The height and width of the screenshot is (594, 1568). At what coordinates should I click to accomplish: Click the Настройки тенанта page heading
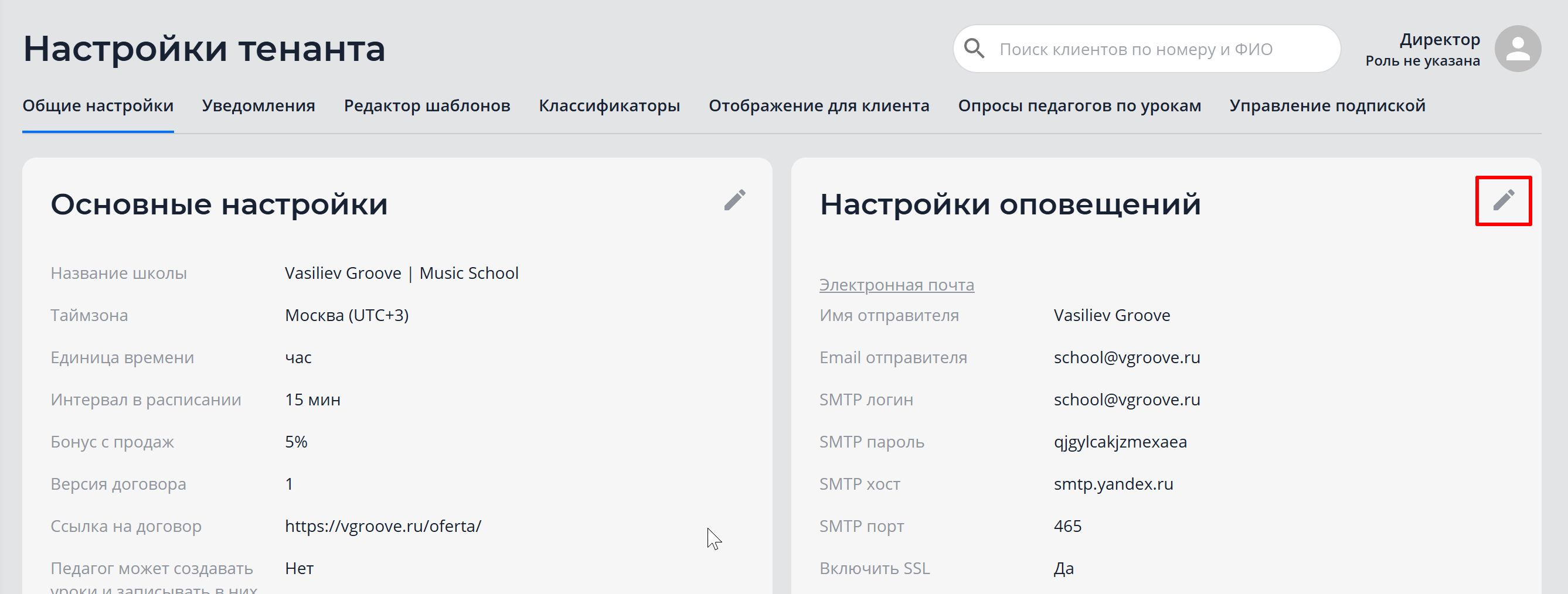point(204,49)
